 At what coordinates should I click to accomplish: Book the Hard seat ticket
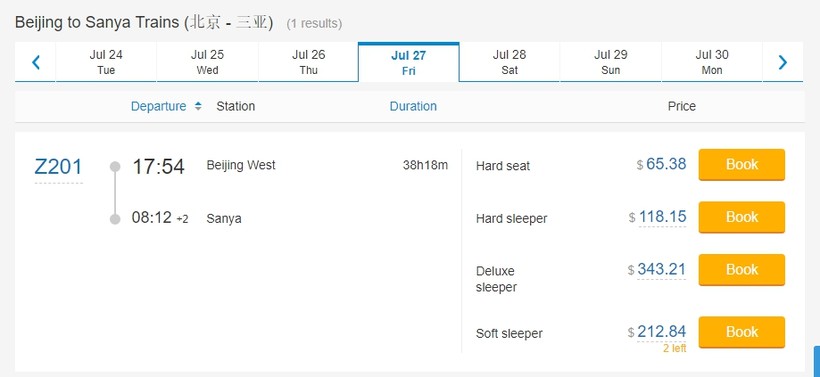coord(742,165)
